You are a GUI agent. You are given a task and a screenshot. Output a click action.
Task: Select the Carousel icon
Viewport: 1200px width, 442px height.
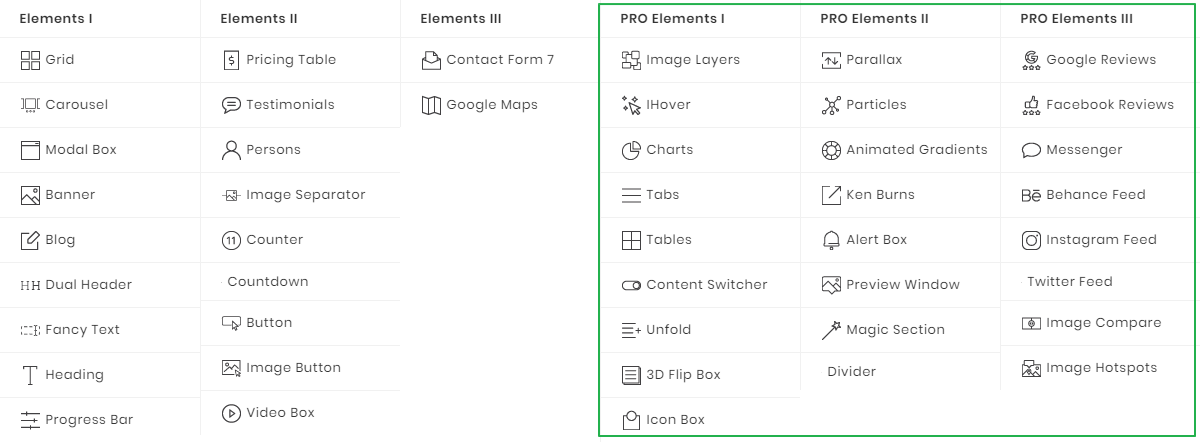pyautogui.click(x=30, y=105)
